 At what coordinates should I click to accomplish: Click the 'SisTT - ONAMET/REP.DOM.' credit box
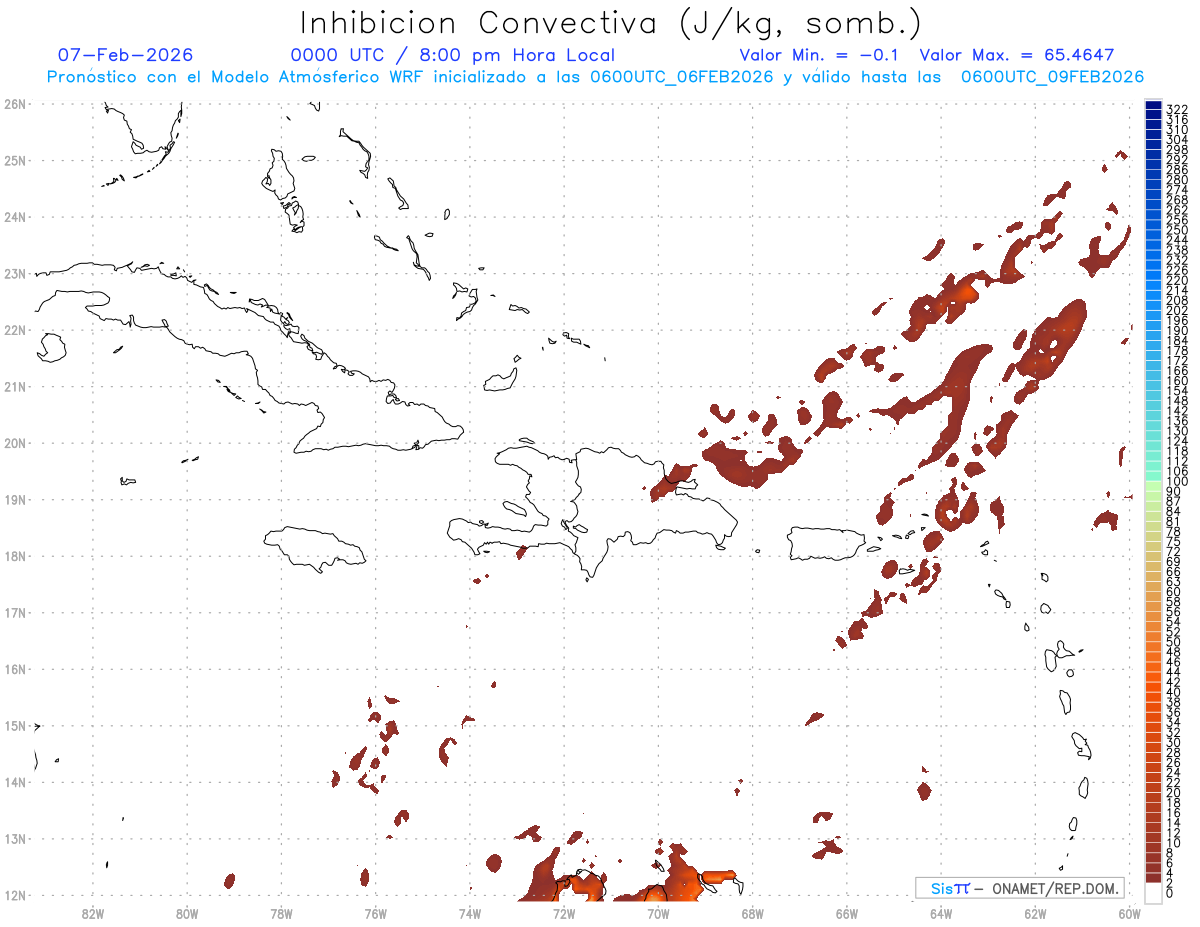[1020, 888]
